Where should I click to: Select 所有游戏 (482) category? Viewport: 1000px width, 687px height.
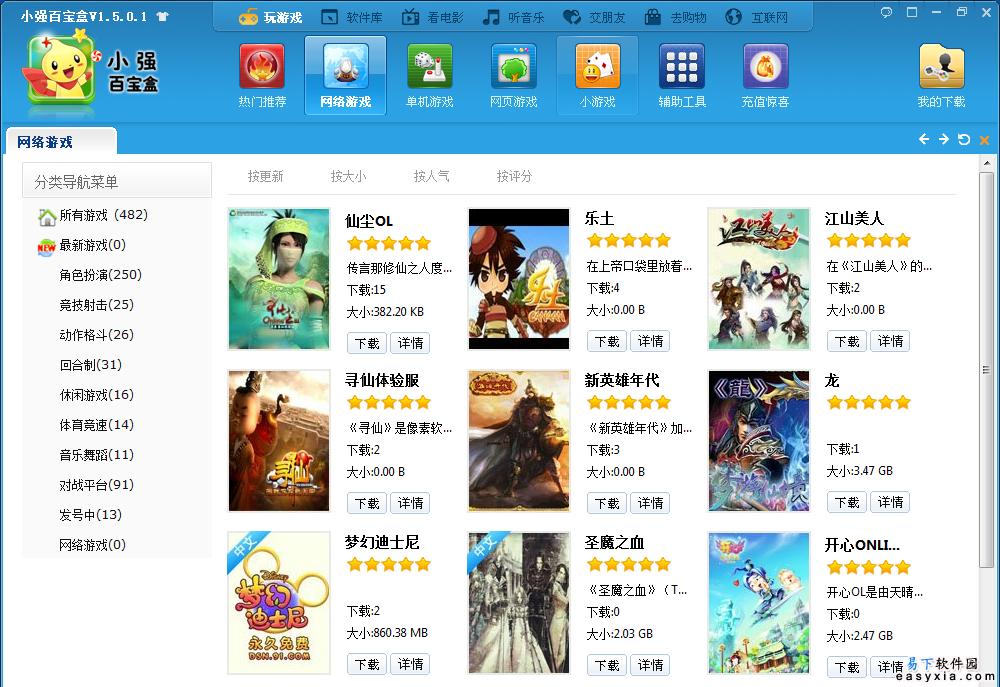[93, 216]
